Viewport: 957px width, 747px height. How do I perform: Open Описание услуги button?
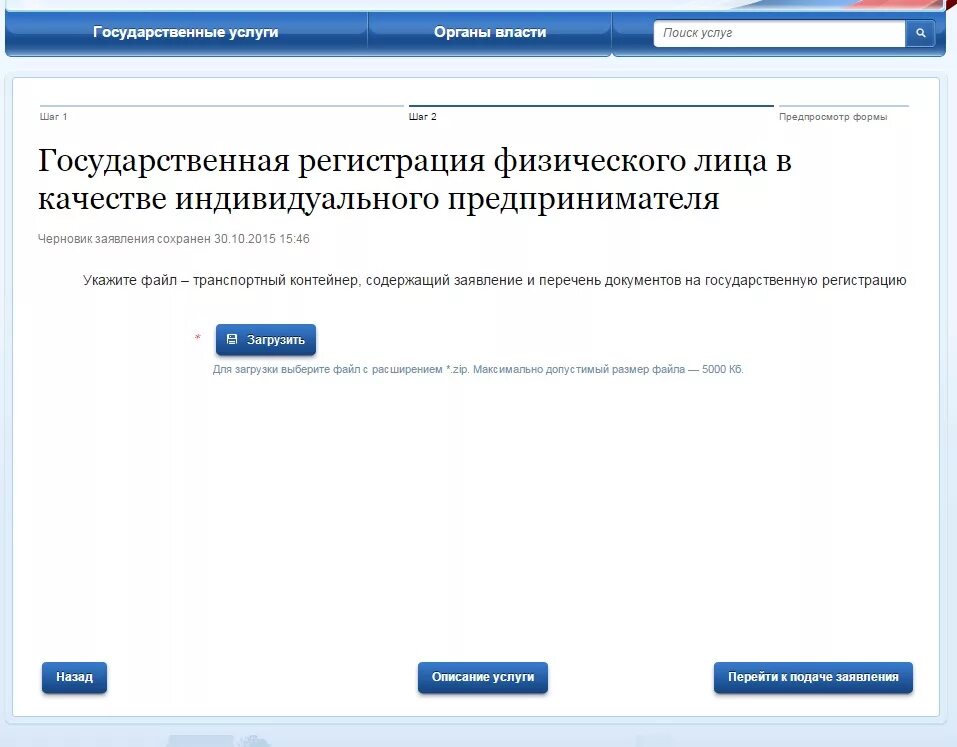(x=483, y=677)
